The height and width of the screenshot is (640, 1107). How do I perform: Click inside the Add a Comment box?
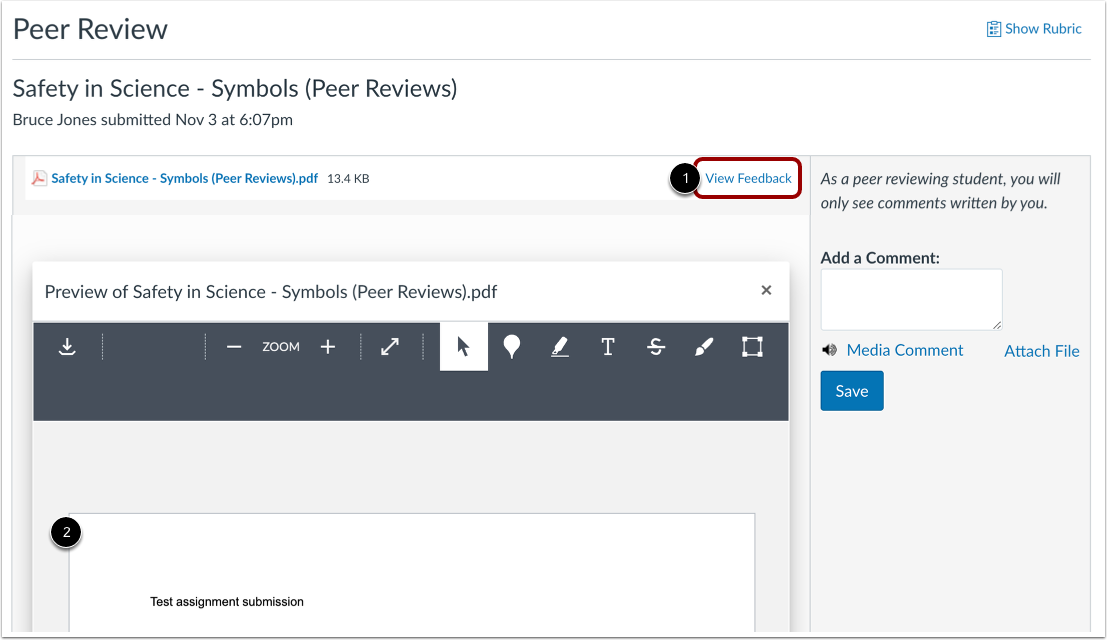[x=910, y=298]
